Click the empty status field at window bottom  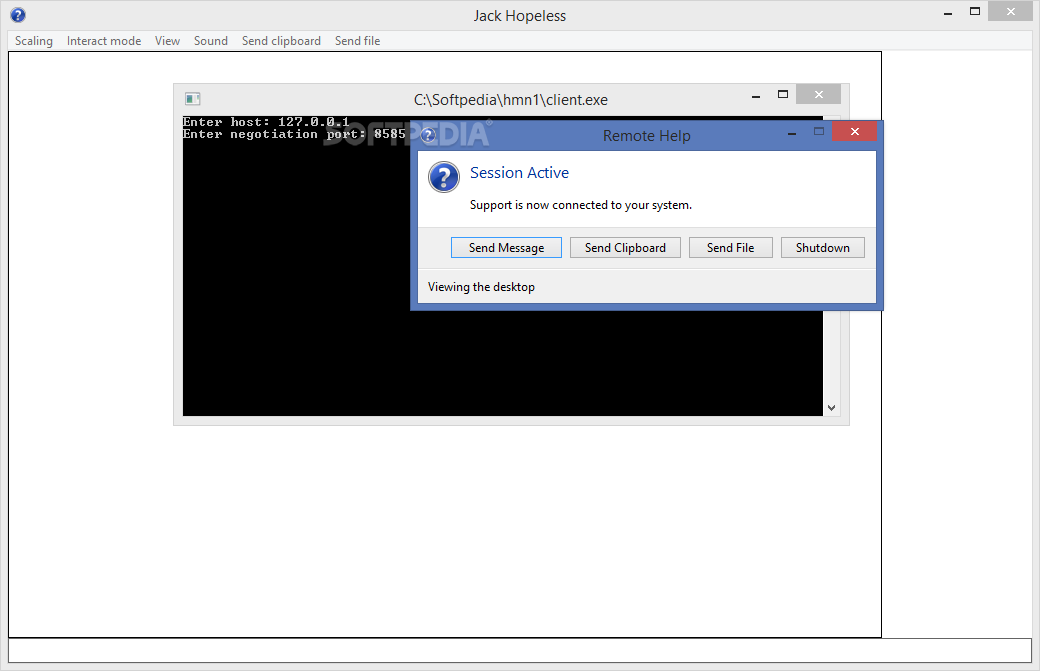[519, 650]
